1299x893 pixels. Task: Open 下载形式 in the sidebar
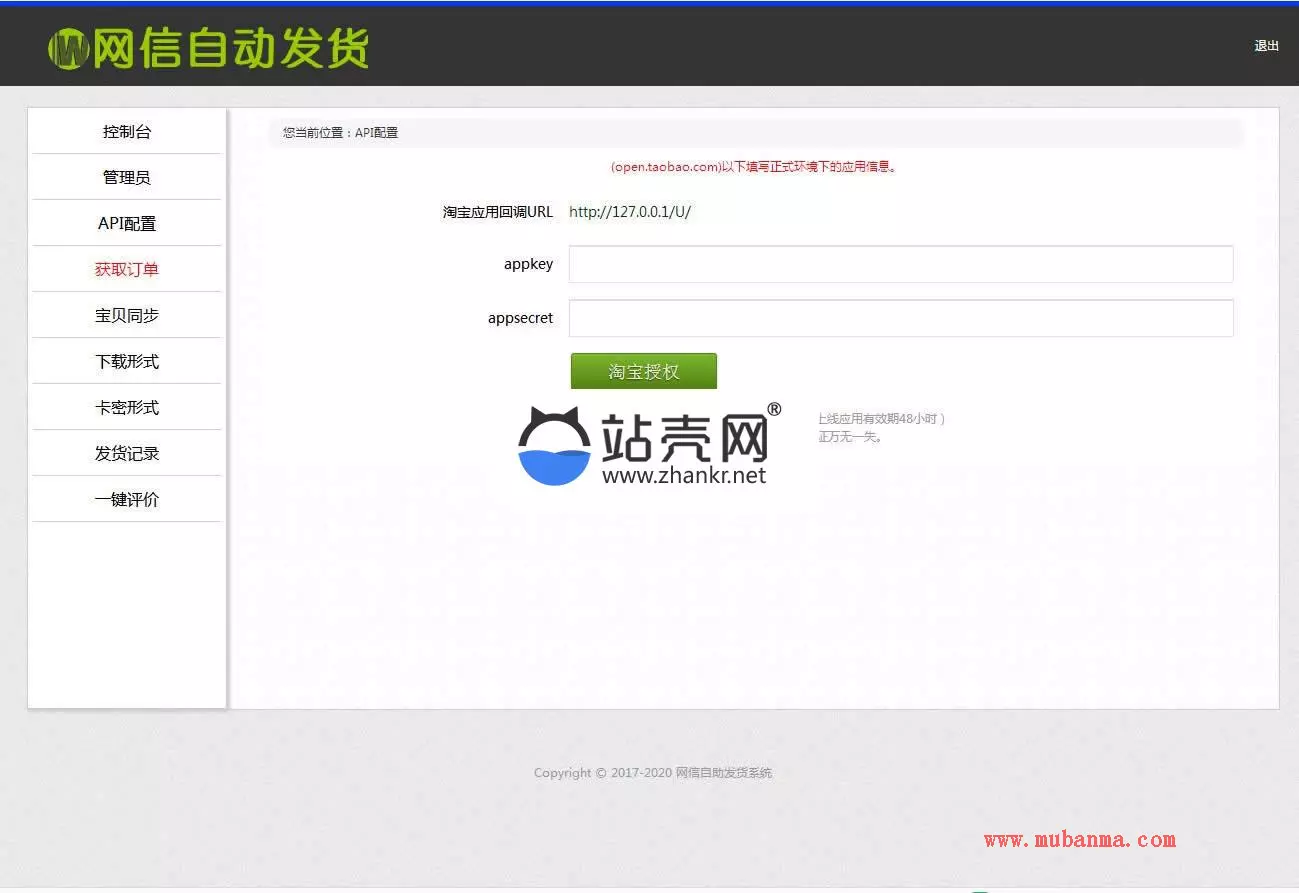pos(127,362)
